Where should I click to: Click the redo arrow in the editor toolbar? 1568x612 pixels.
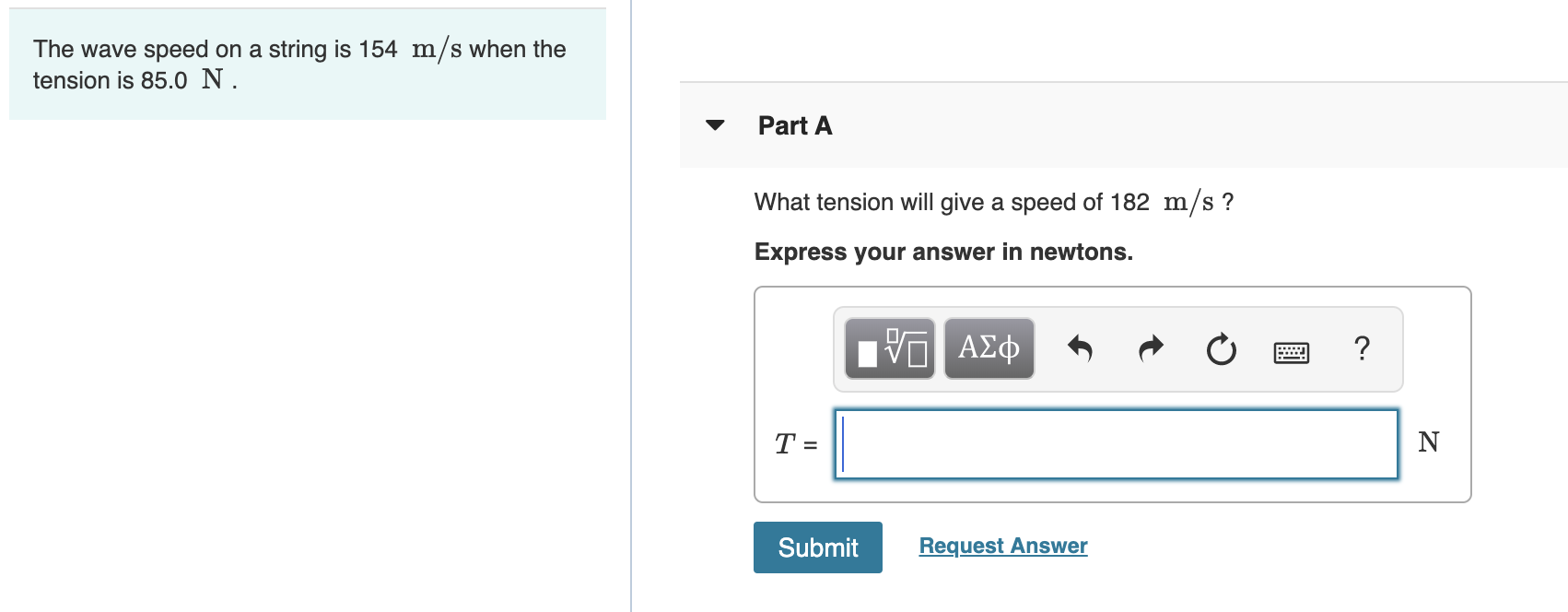(x=1149, y=348)
